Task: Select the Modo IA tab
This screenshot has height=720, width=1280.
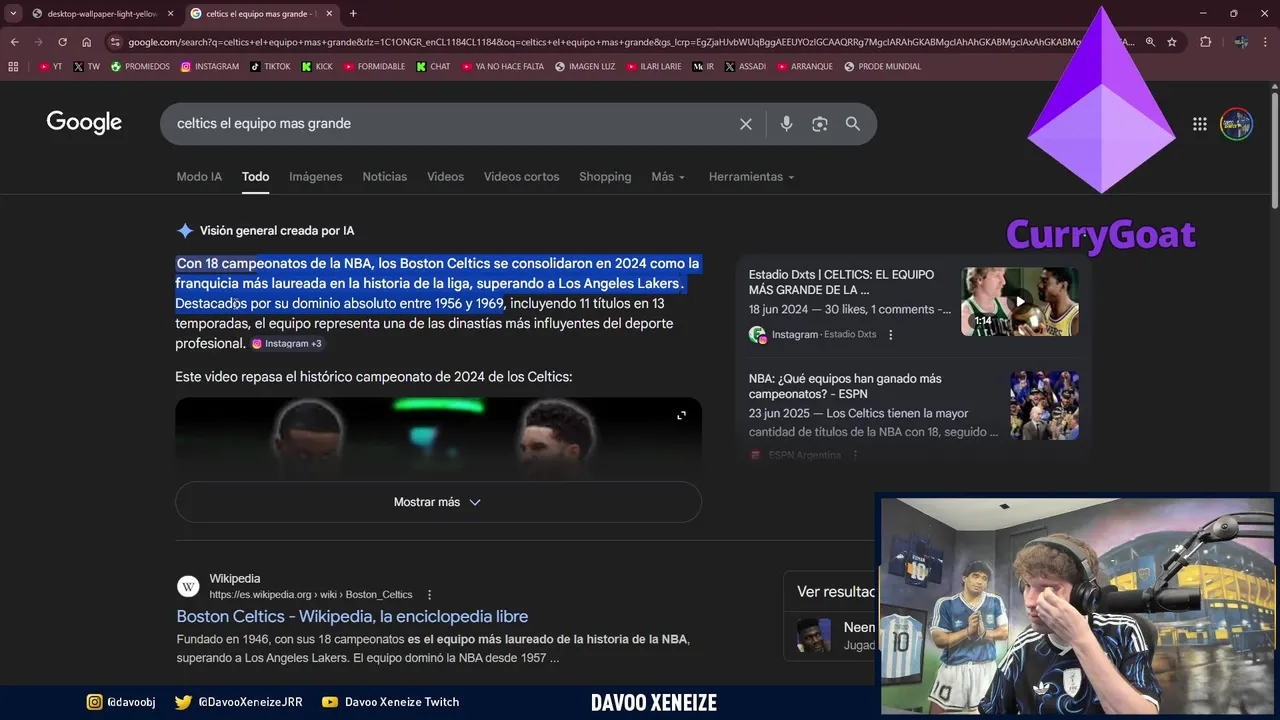Action: (199, 177)
